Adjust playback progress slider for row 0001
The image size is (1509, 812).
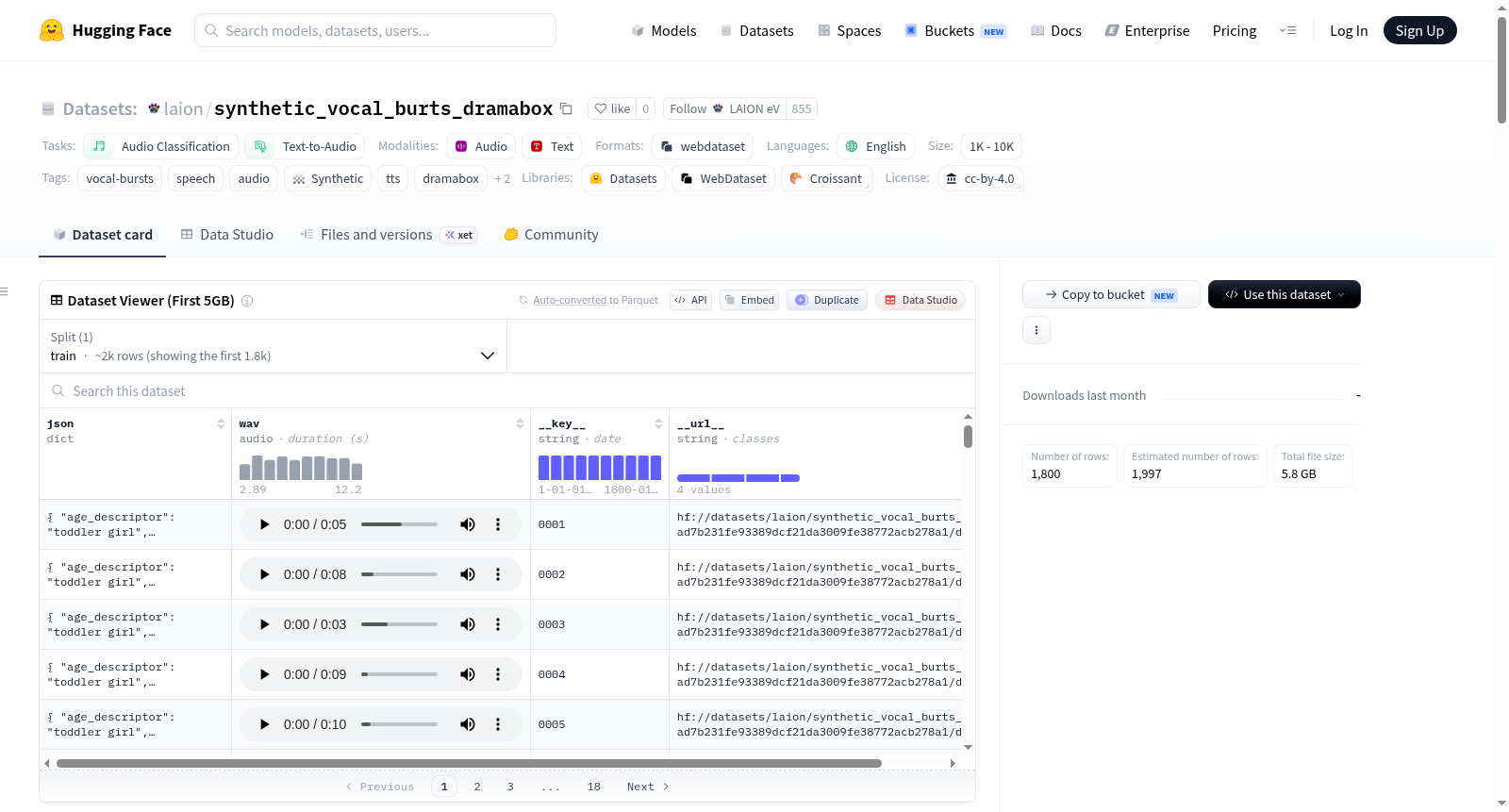coord(399,524)
